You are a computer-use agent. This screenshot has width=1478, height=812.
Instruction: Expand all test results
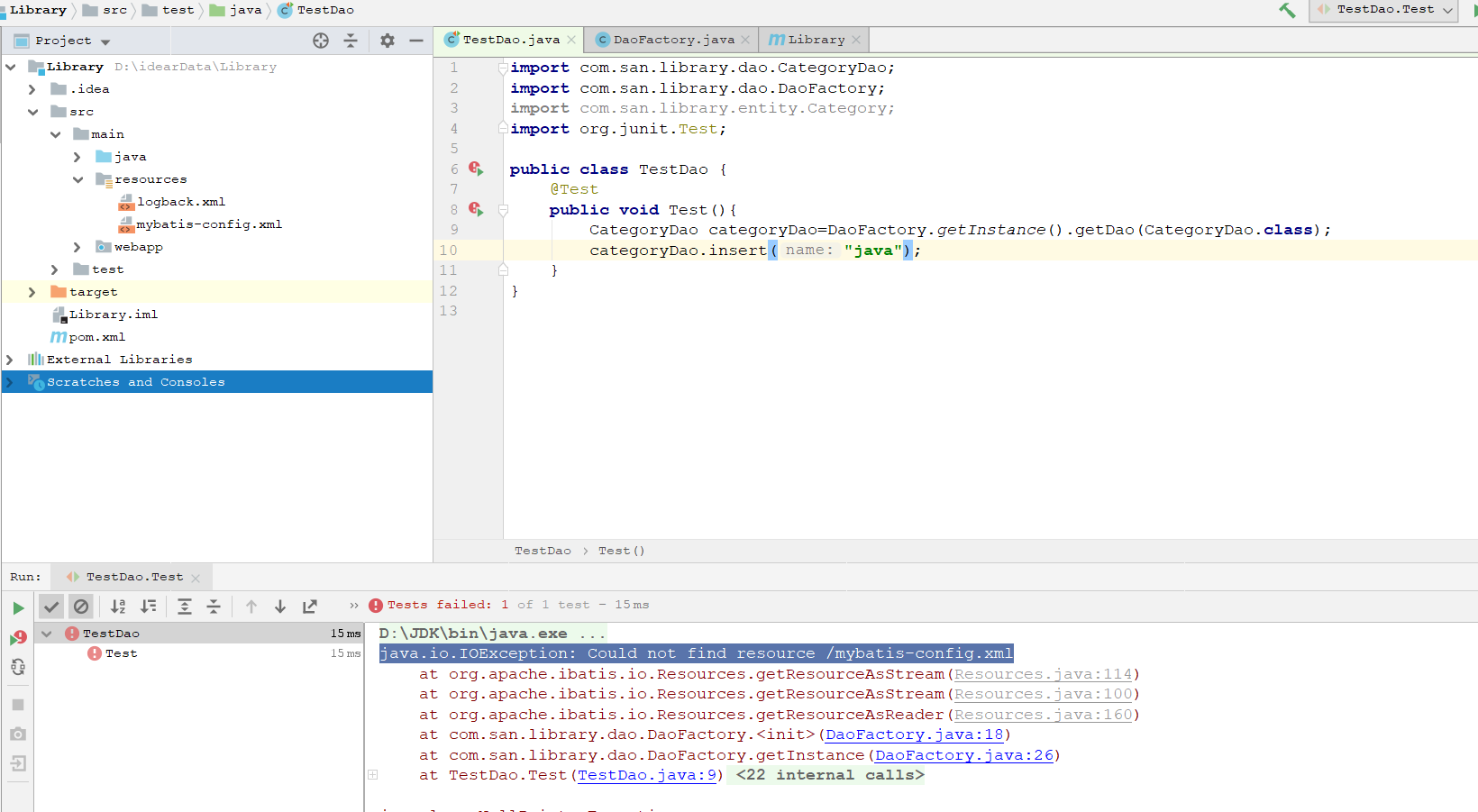(185, 607)
